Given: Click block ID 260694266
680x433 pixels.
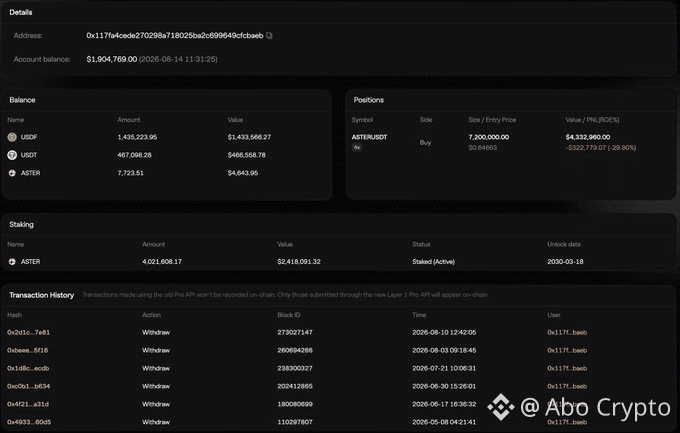Looking at the screenshot, I should tap(295, 350).
